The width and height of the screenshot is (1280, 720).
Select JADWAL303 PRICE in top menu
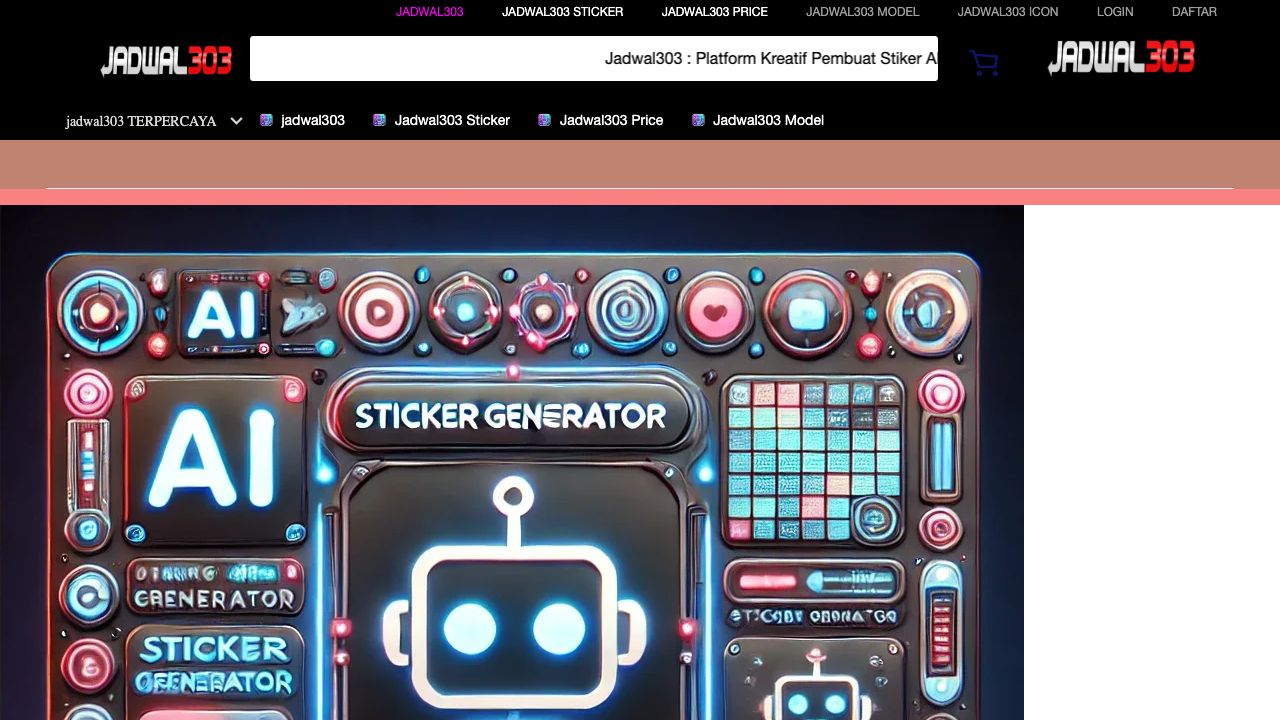(714, 12)
